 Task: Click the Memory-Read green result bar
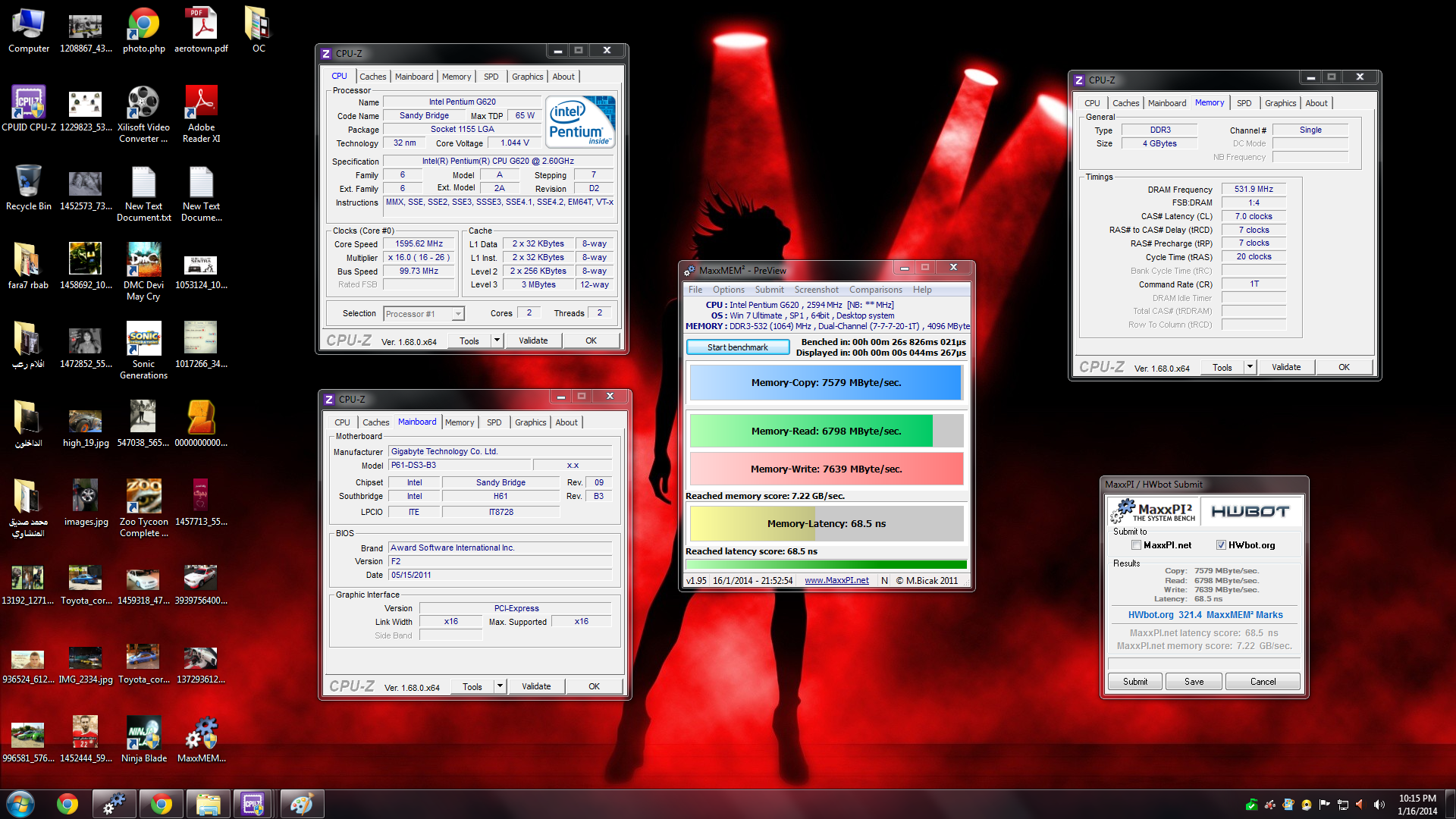[x=827, y=431]
